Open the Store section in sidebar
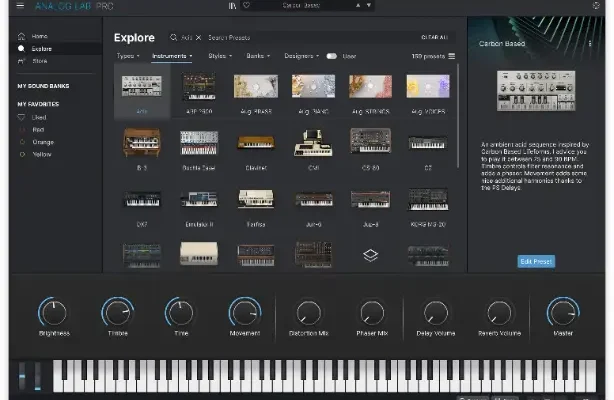Image resolution: width=614 pixels, height=400 pixels. [x=38, y=61]
